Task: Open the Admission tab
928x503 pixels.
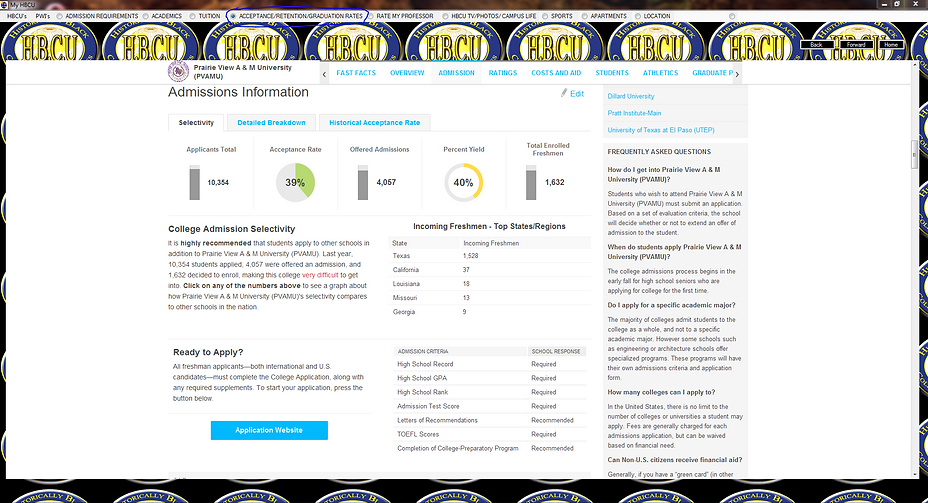Action: pyautogui.click(x=456, y=73)
